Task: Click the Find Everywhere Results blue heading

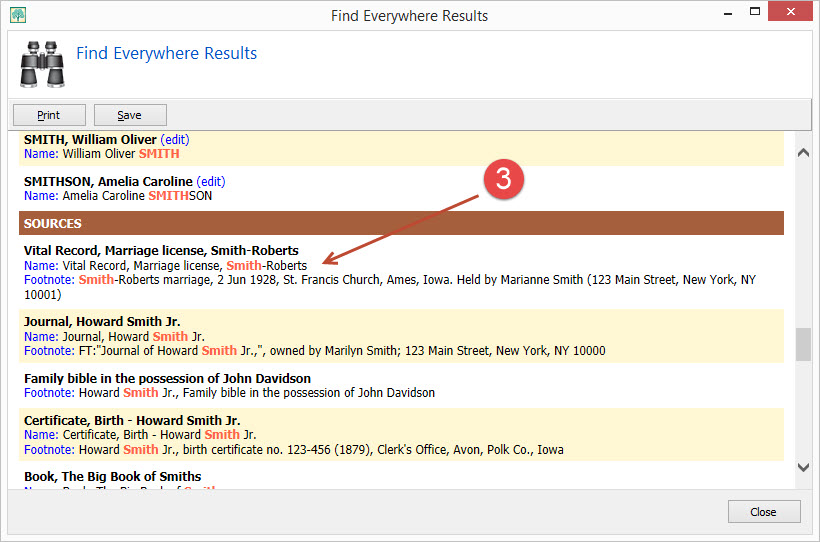Action: (166, 53)
